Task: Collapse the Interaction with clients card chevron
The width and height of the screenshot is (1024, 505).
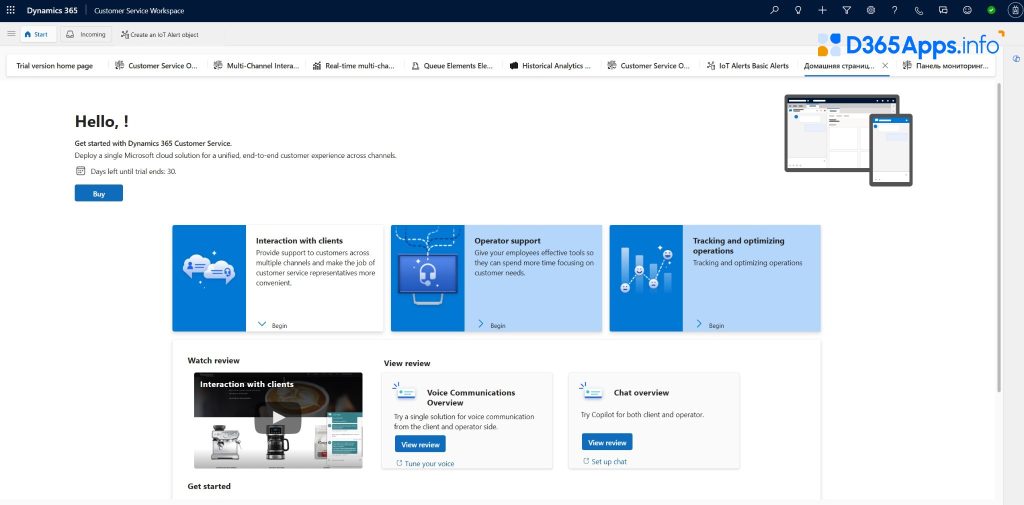Action: [x=263, y=324]
